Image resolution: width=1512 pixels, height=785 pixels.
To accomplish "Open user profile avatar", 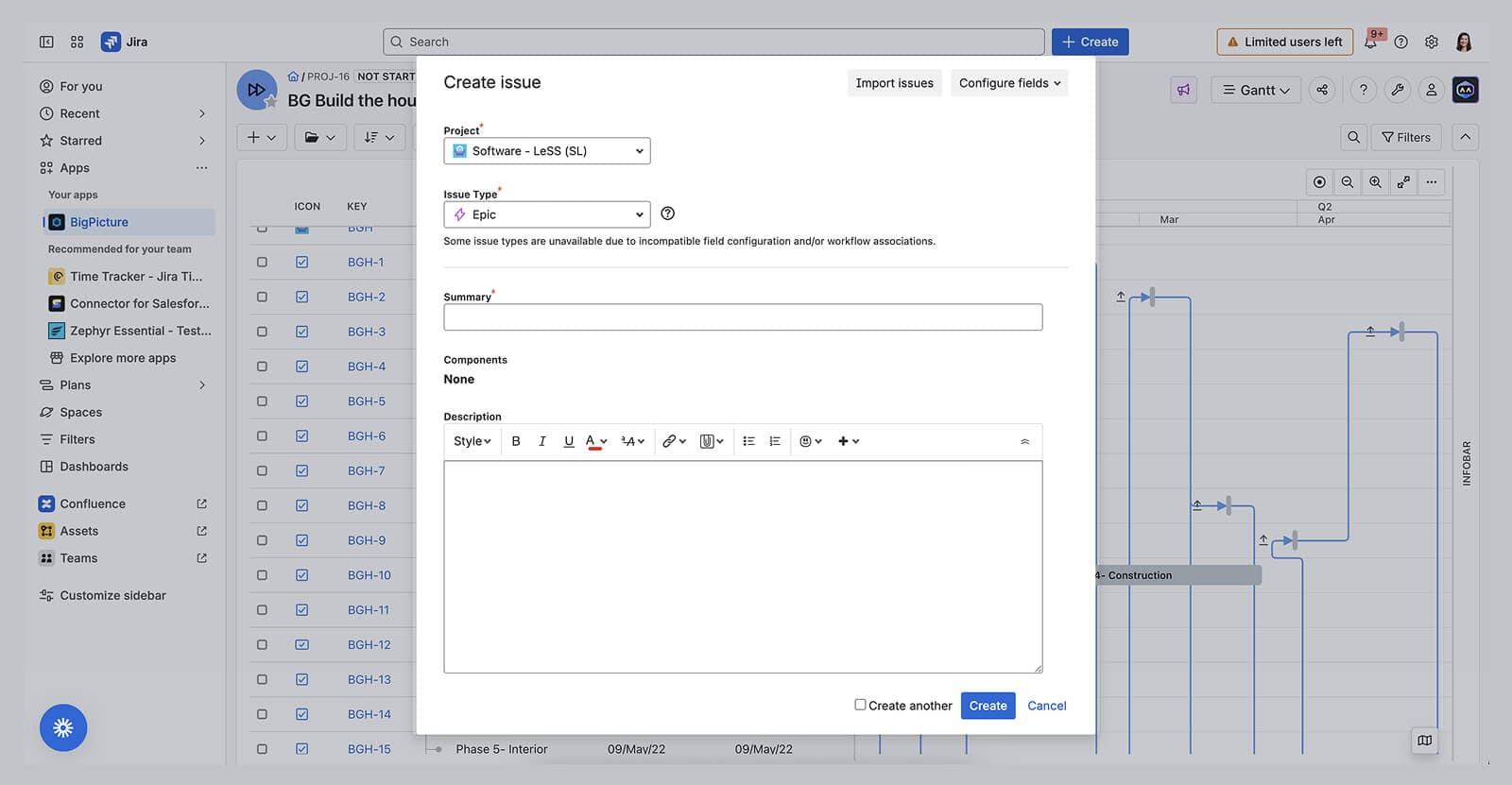I will [x=1464, y=42].
